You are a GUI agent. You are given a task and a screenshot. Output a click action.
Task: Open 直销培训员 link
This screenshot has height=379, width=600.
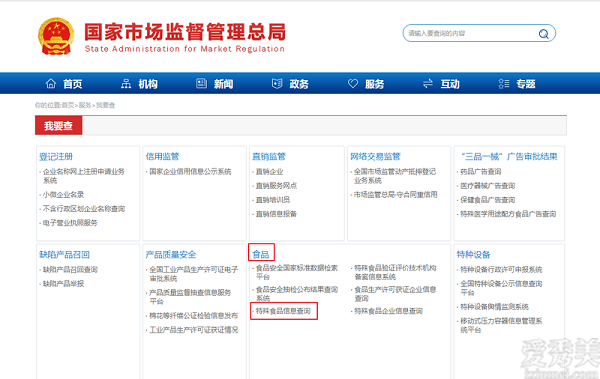point(272,200)
